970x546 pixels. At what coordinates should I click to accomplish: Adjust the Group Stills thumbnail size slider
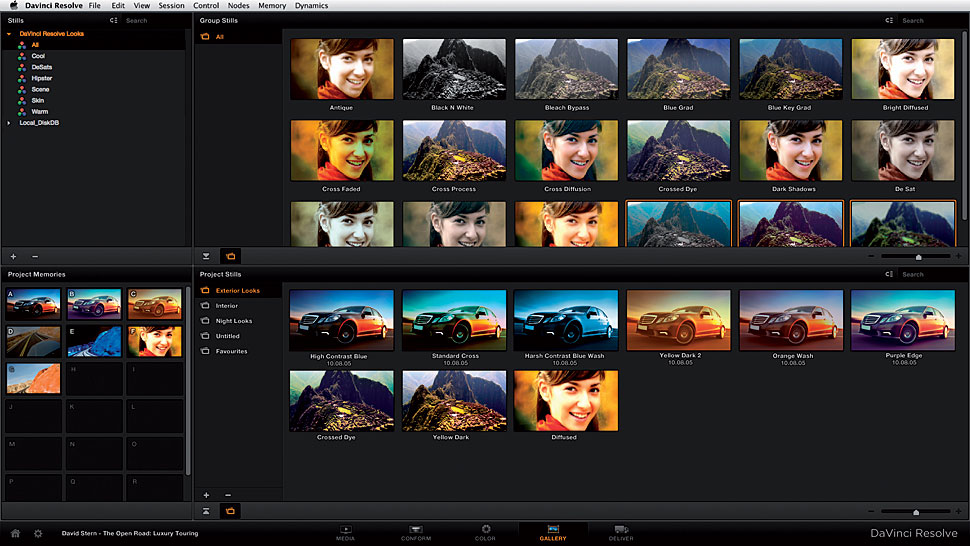point(918,257)
